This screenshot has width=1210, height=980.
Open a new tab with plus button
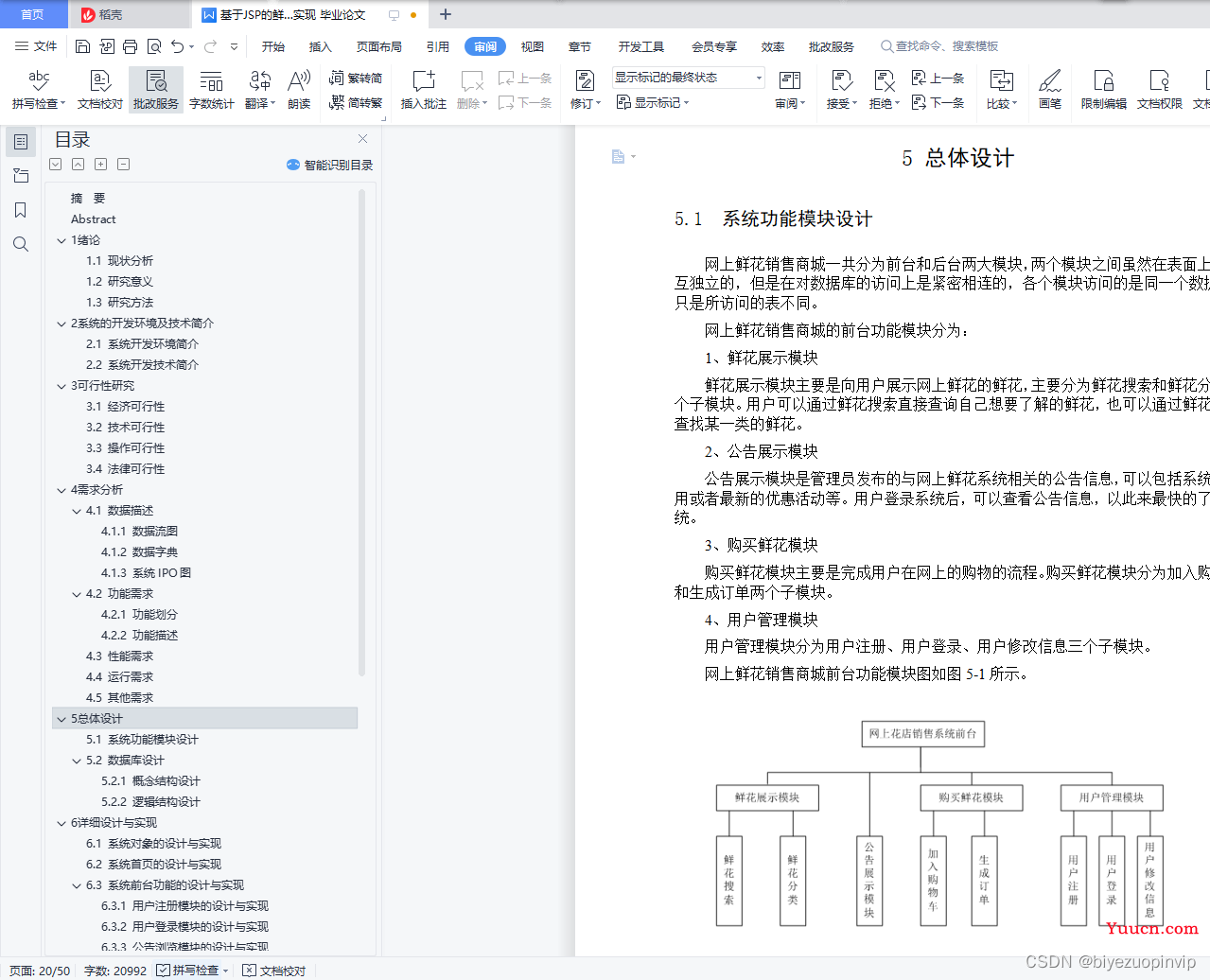(446, 14)
